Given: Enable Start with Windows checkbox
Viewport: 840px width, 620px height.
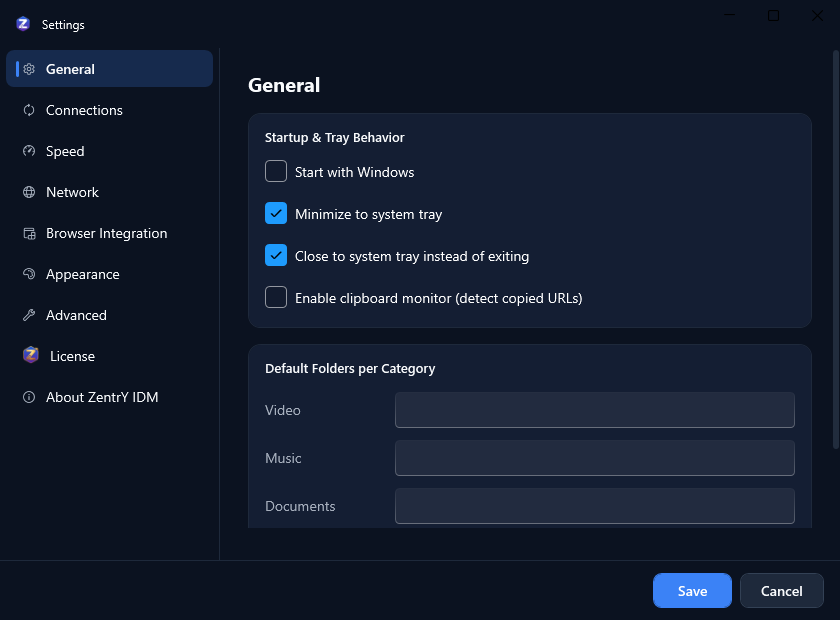Looking at the screenshot, I should [x=276, y=171].
